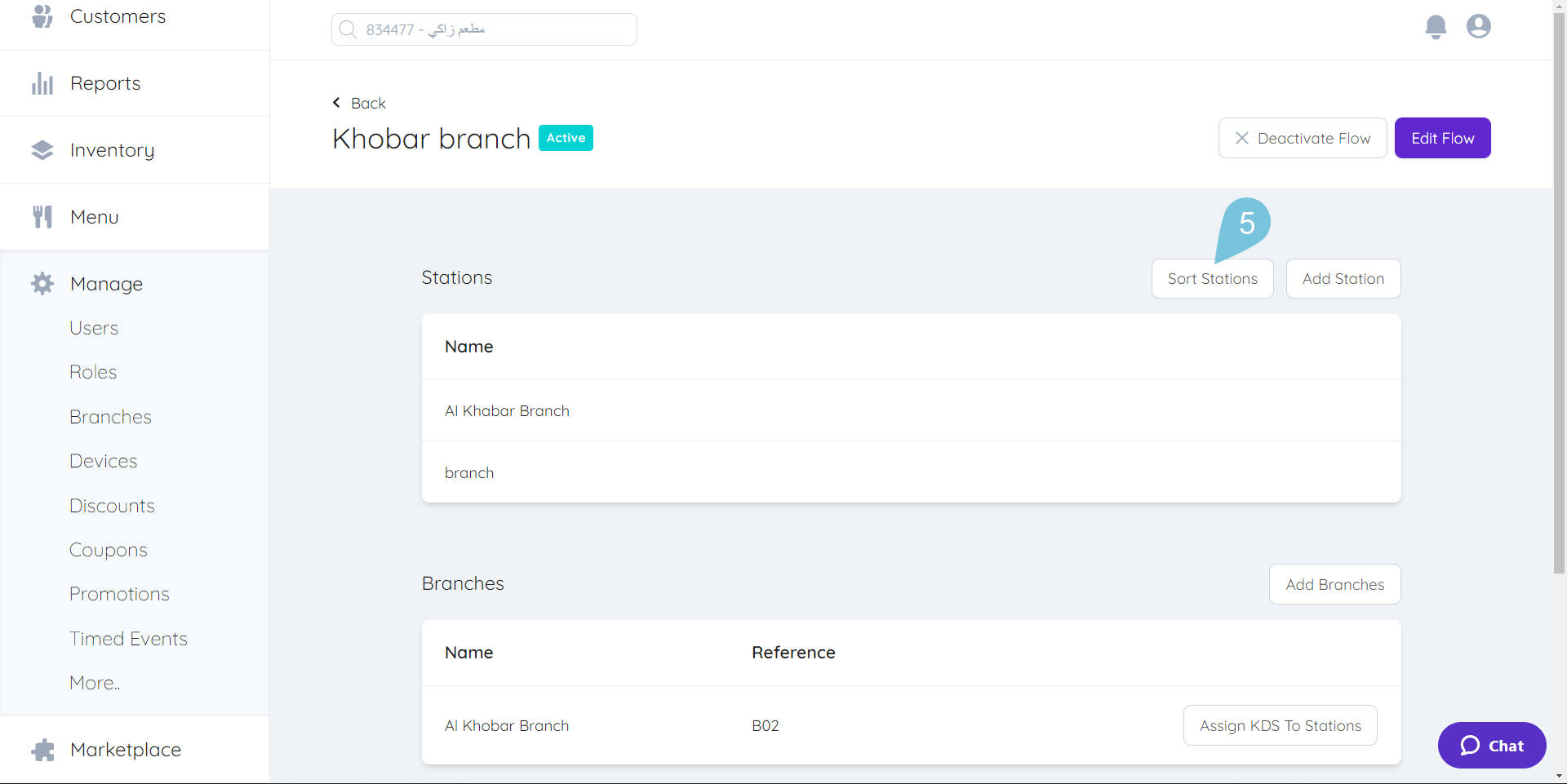Deactivate the Khobar branch flow
Screen dimensions: 1567x784
coord(1302,137)
